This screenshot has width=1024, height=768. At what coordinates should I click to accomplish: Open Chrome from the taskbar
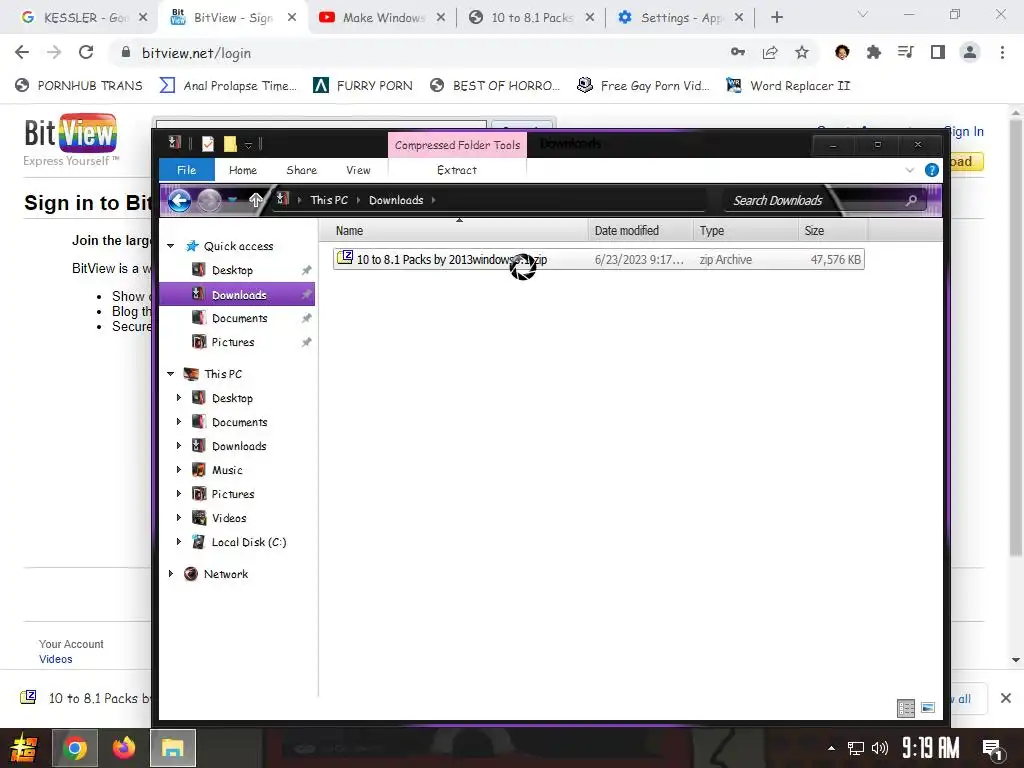75,748
